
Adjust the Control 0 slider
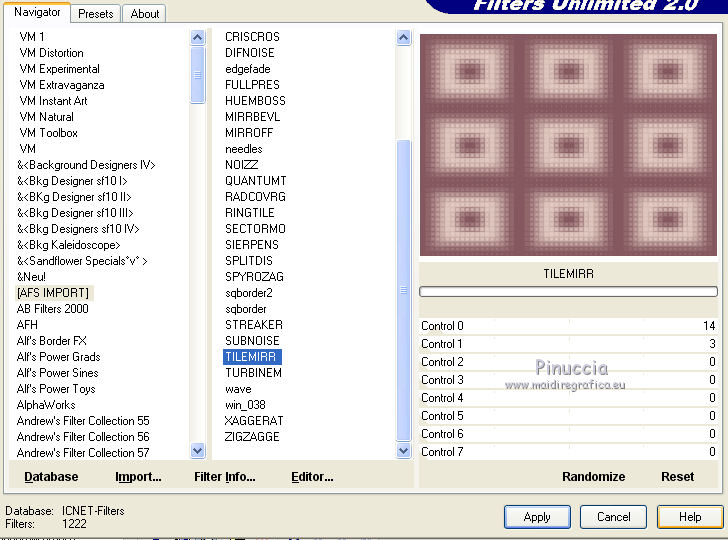(x=568, y=326)
